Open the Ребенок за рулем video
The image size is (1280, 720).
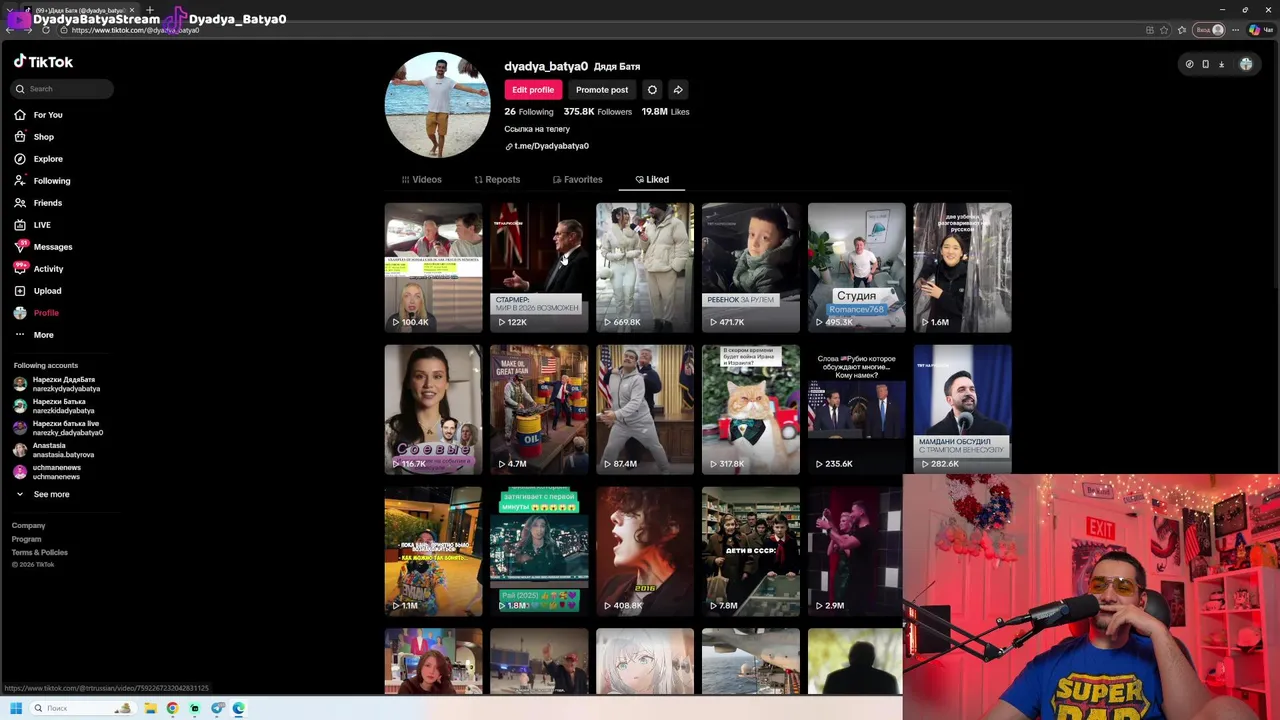point(751,267)
